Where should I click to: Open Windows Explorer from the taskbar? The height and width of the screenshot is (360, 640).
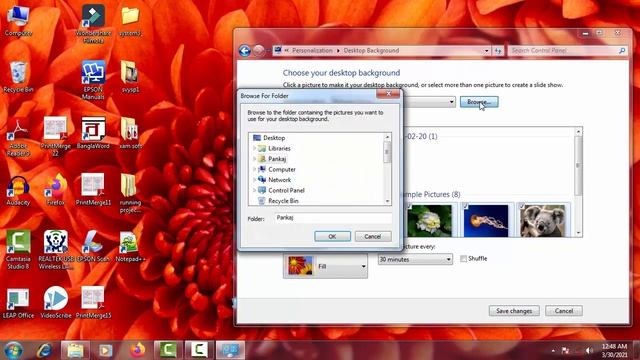click(x=75, y=350)
